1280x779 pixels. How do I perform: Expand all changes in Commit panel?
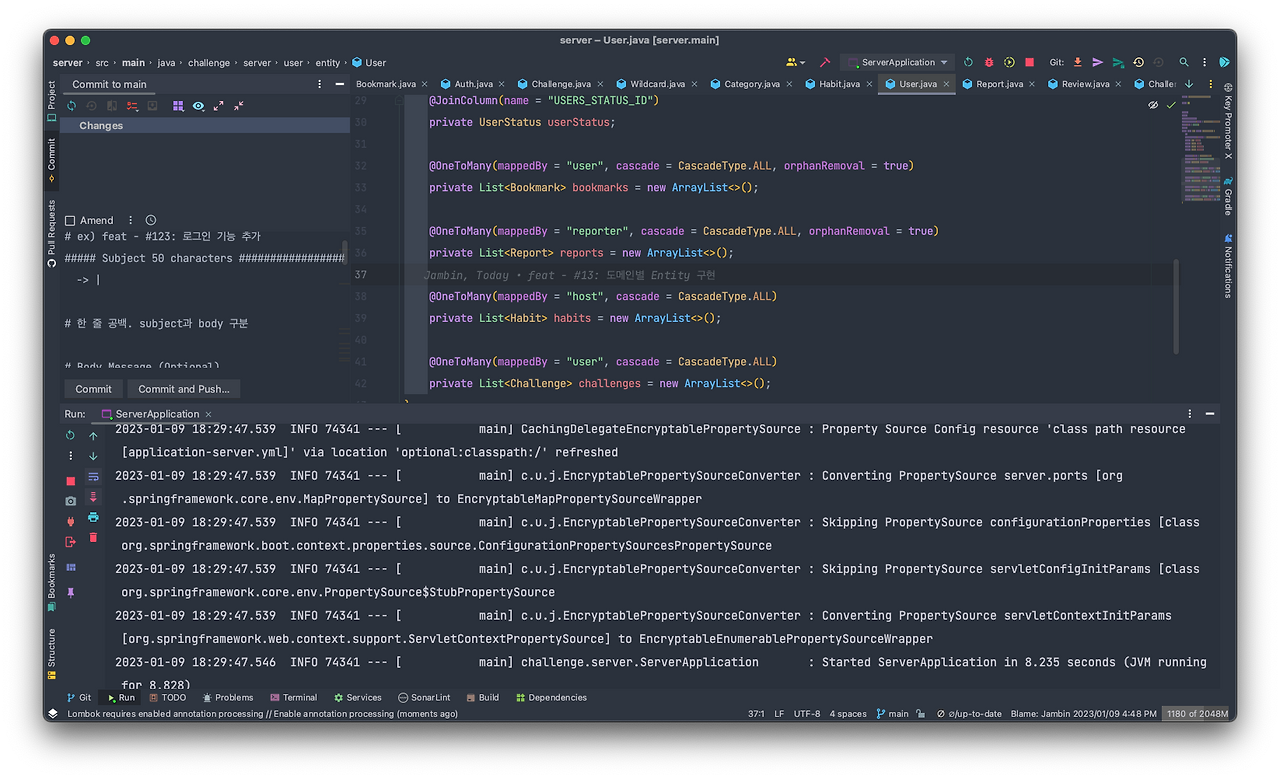point(218,105)
